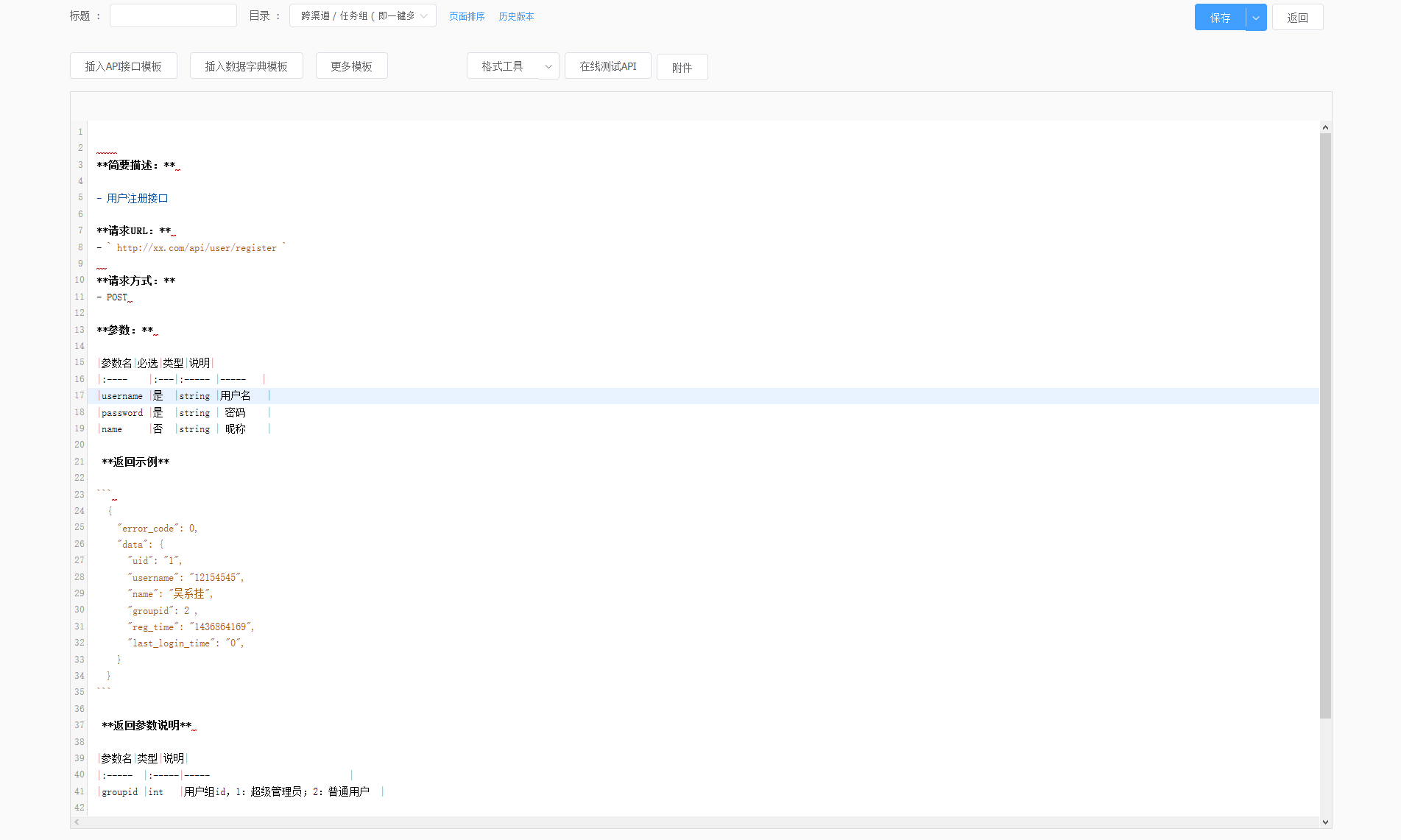Click the 保存 button
The width and height of the screenshot is (1401, 840).
[x=1220, y=18]
